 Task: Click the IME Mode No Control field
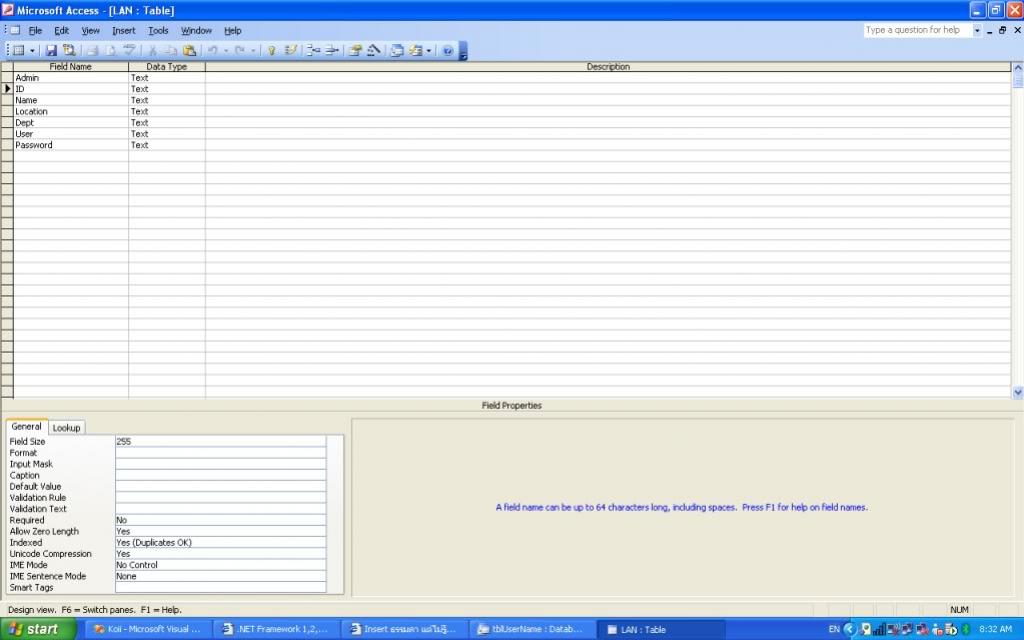point(221,565)
